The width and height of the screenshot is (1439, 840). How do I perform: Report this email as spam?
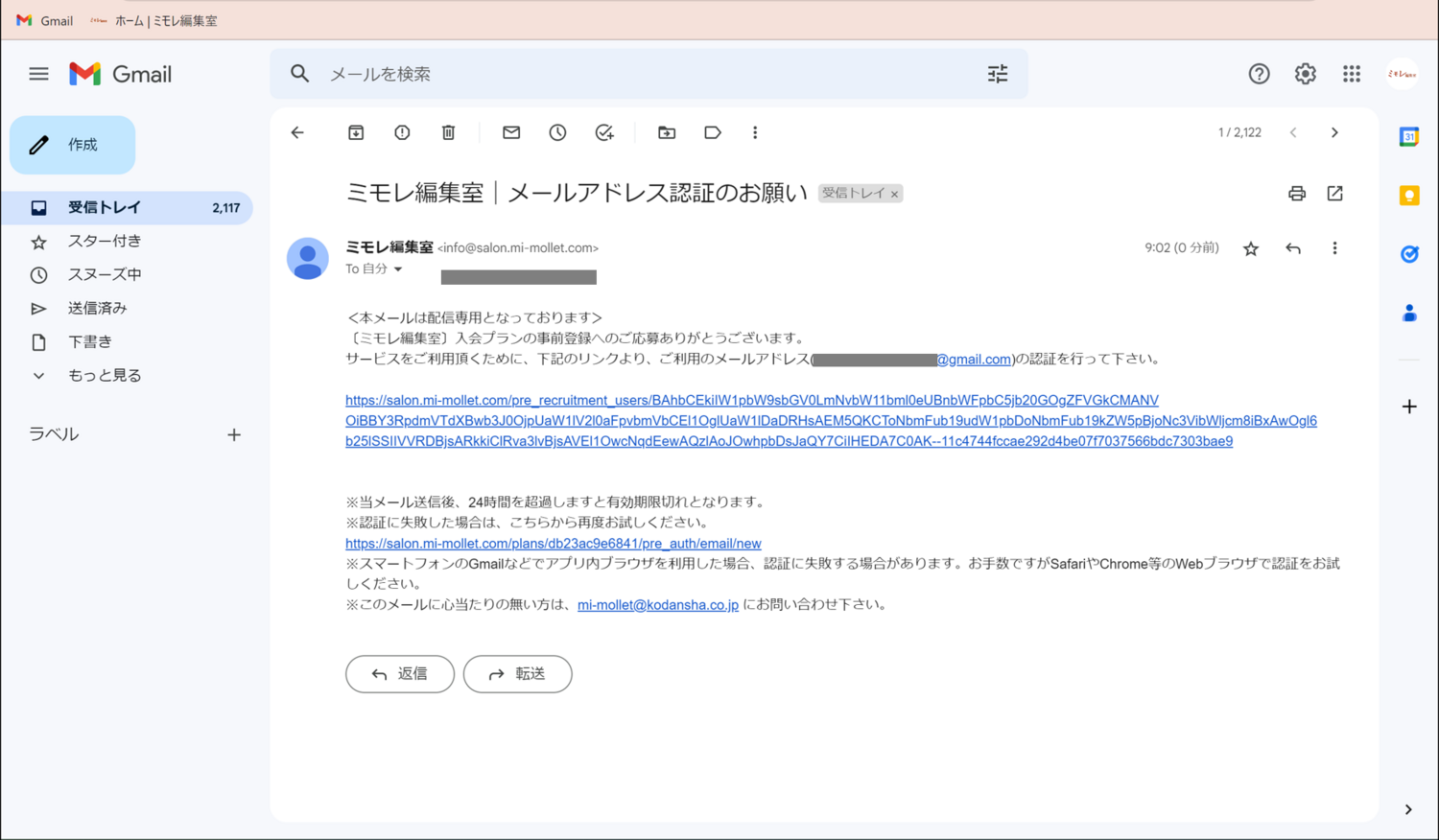tap(402, 132)
